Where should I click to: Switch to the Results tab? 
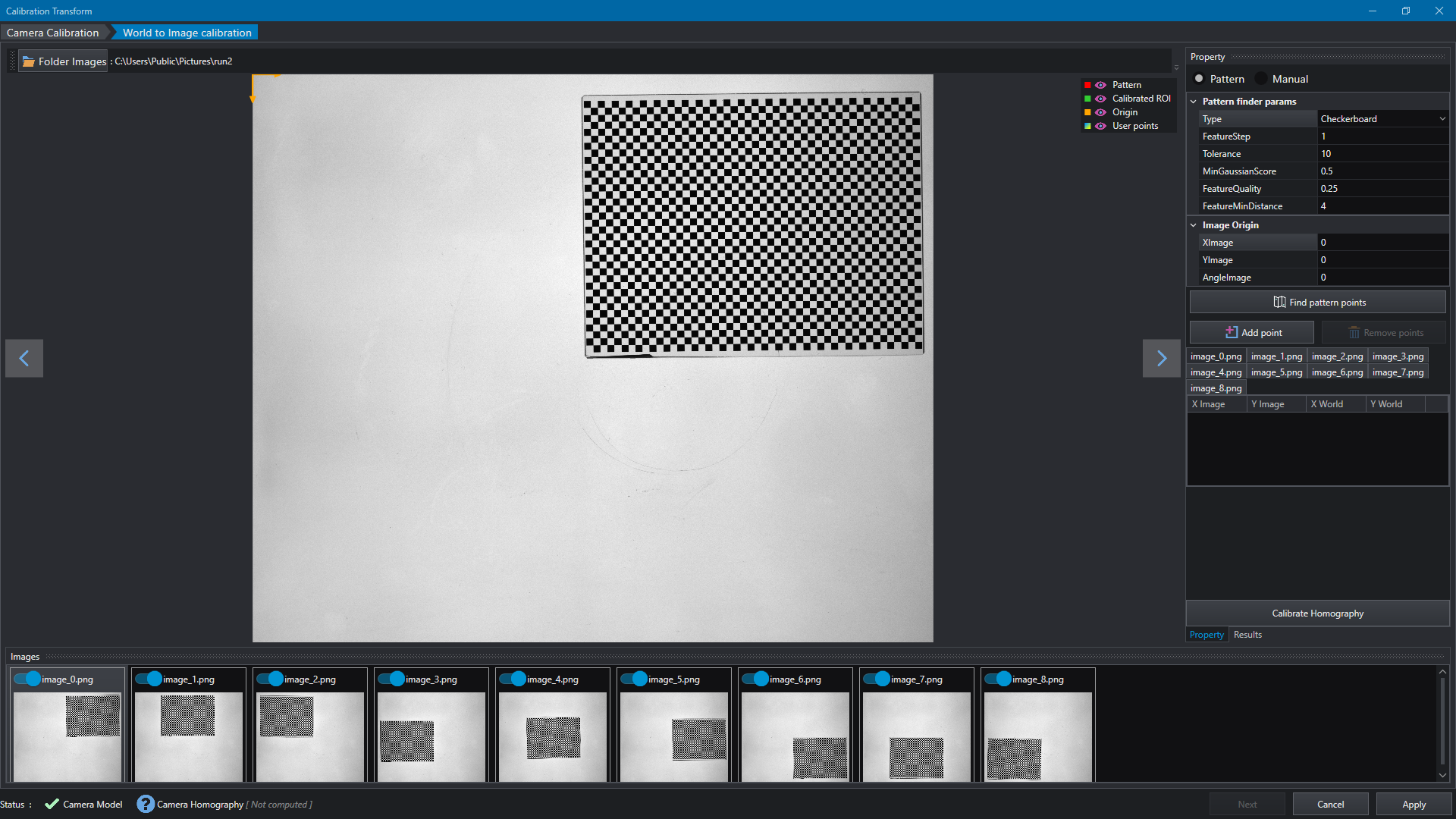click(x=1247, y=635)
